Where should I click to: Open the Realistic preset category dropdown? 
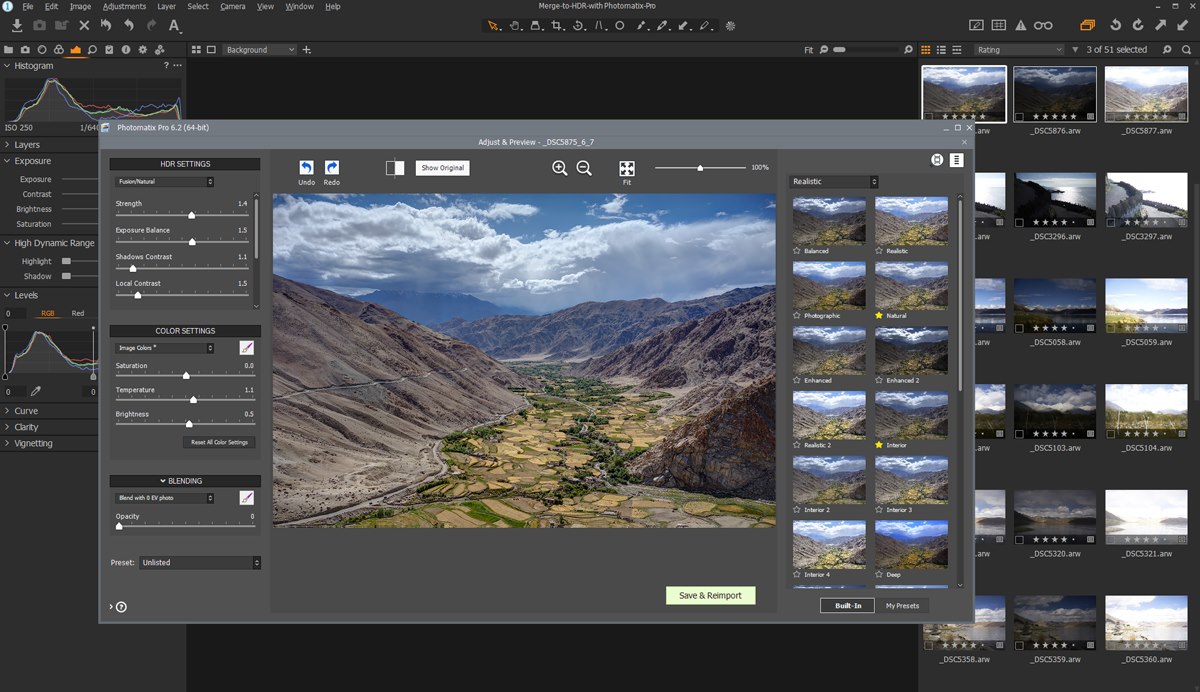[x=834, y=182]
